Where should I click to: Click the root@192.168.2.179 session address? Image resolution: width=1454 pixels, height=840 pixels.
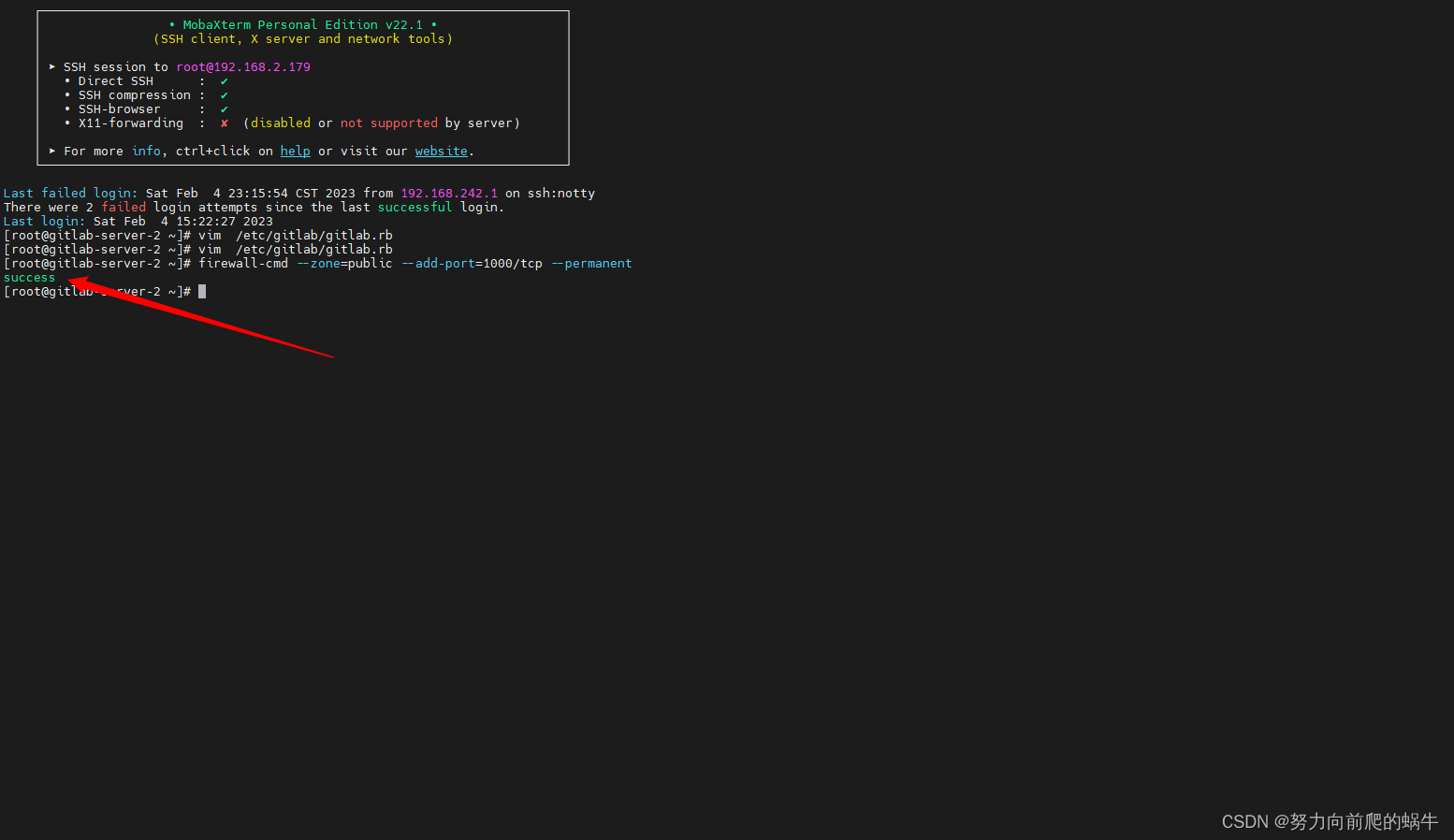tap(243, 66)
